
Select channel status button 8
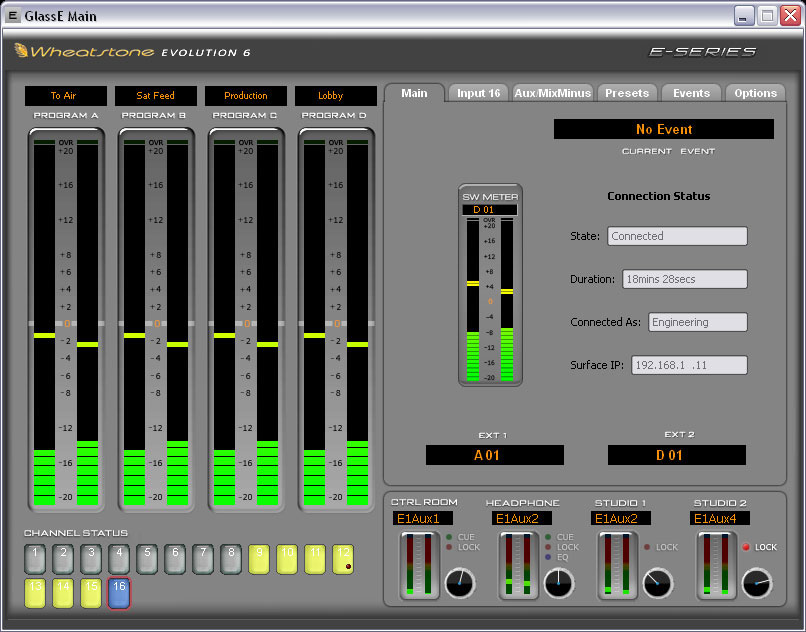tap(231, 559)
